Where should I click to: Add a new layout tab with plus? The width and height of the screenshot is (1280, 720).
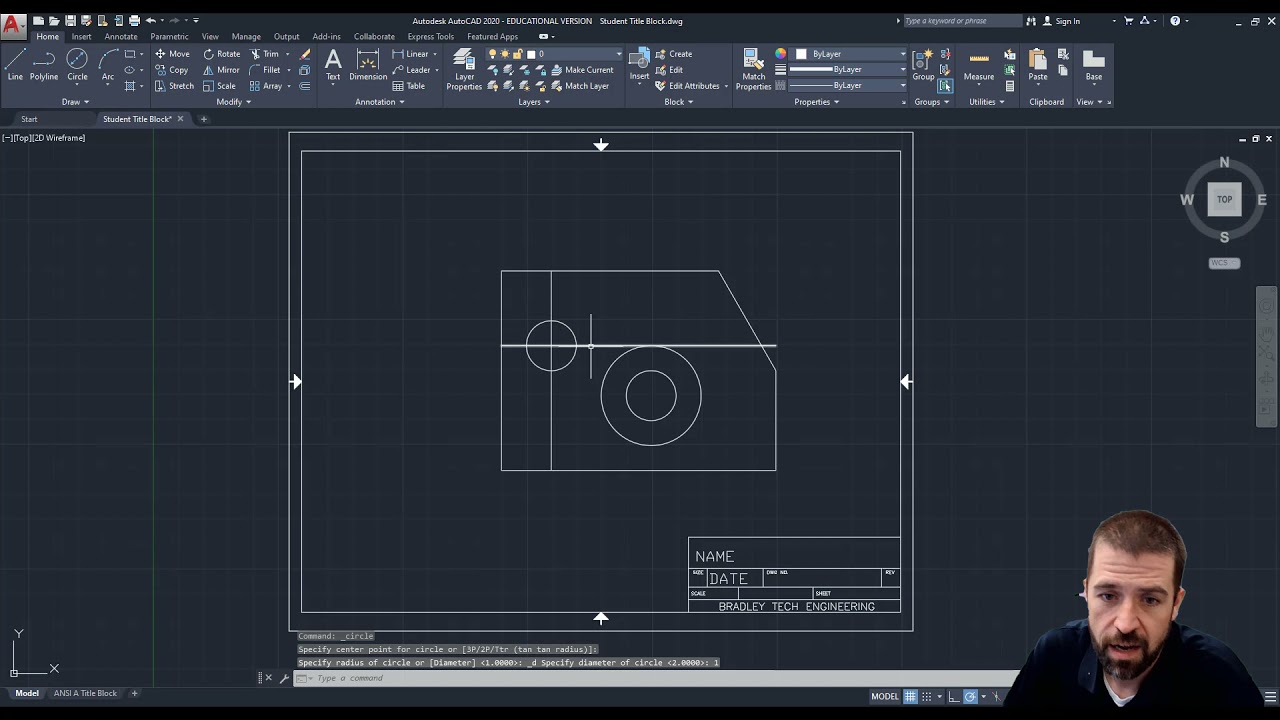[x=135, y=693]
